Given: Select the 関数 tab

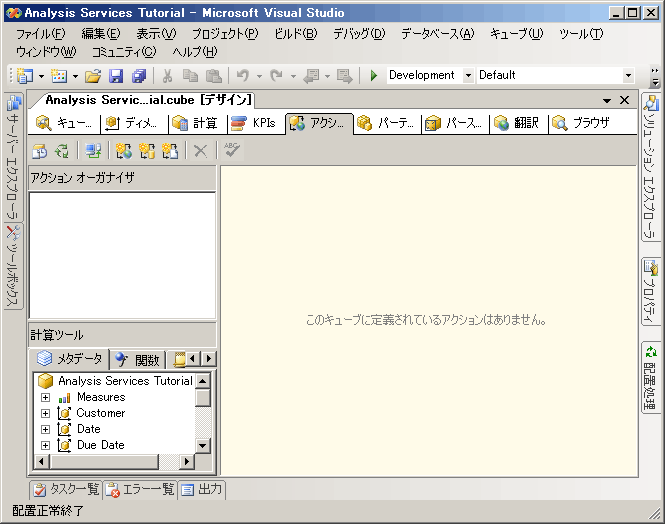Looking at the screenshot, I should 137,360.
